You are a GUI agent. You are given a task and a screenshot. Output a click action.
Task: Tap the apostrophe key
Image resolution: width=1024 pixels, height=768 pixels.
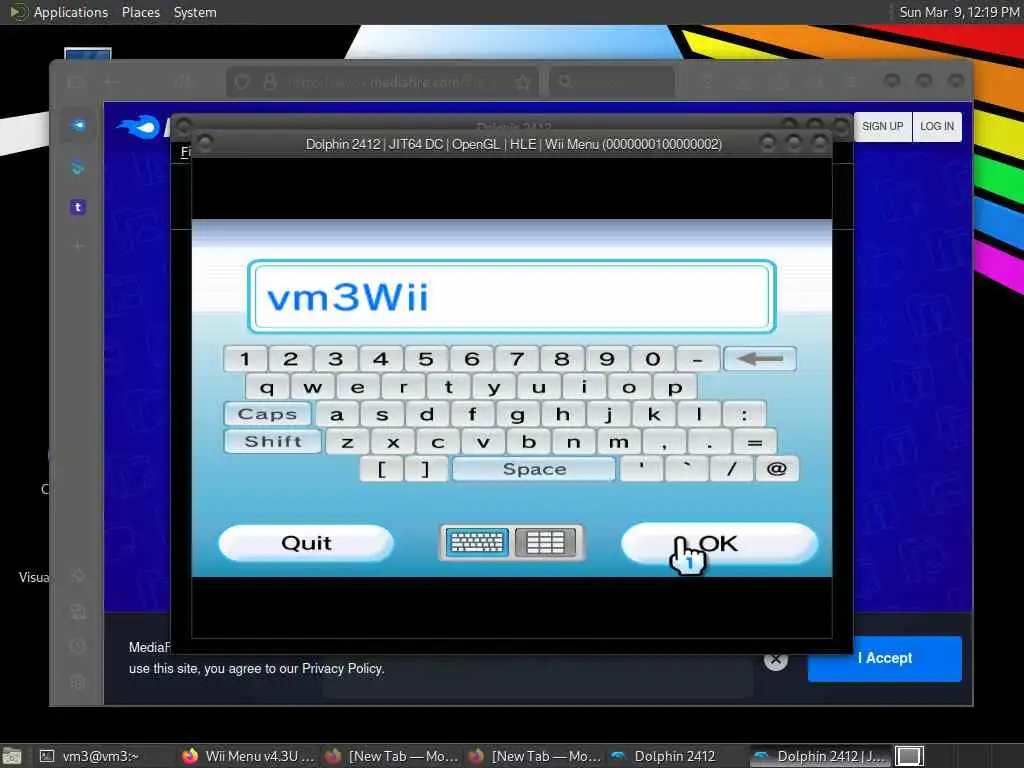click(641, 469)
